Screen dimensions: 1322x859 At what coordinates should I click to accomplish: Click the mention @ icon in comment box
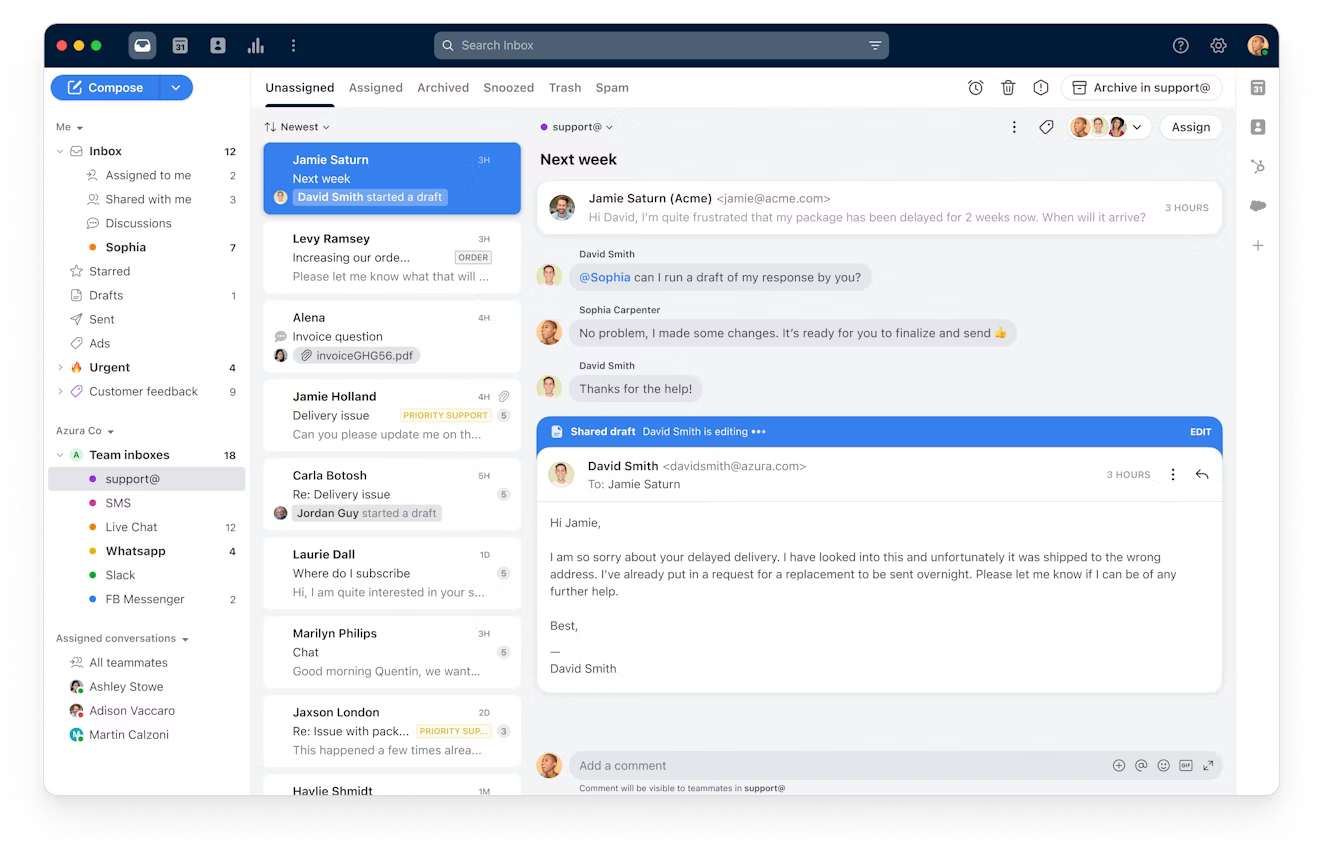(1141, 766)
